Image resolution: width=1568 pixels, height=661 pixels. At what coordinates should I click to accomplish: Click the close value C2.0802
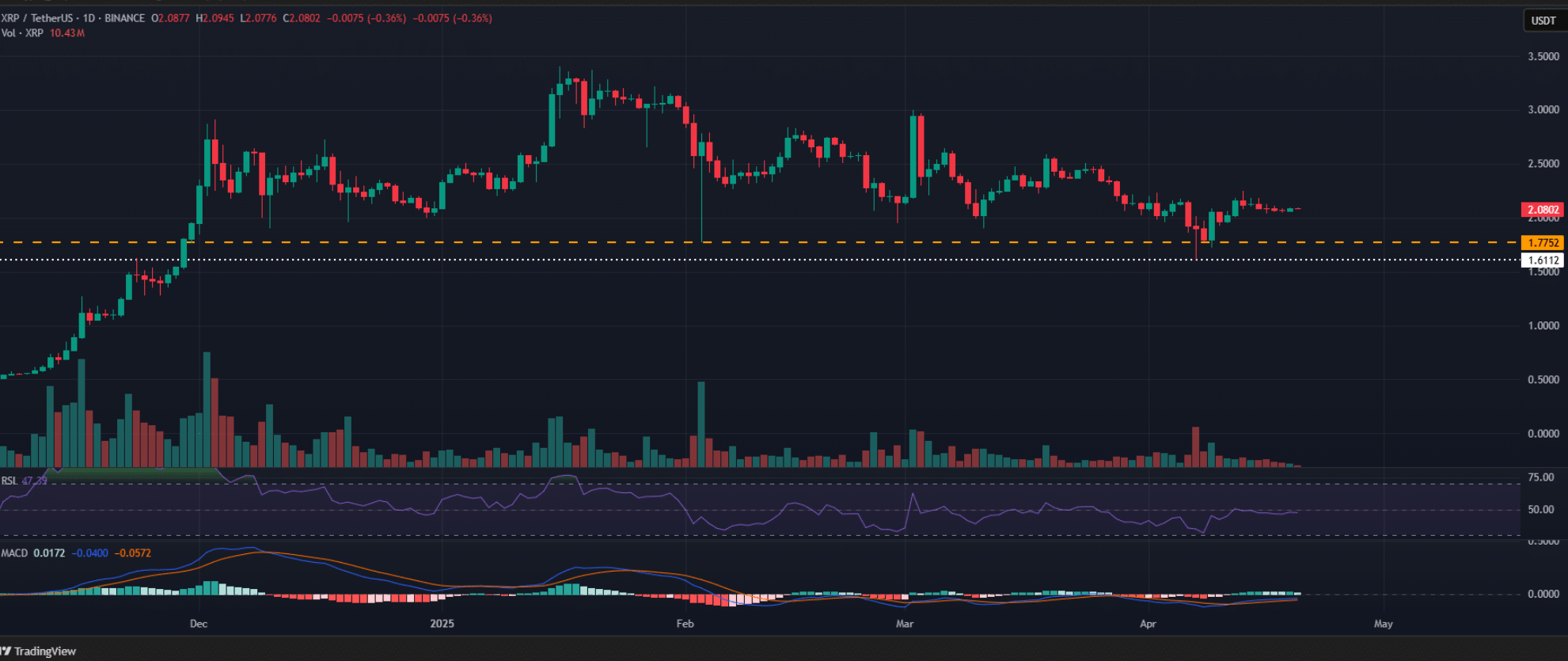point(302,18)
